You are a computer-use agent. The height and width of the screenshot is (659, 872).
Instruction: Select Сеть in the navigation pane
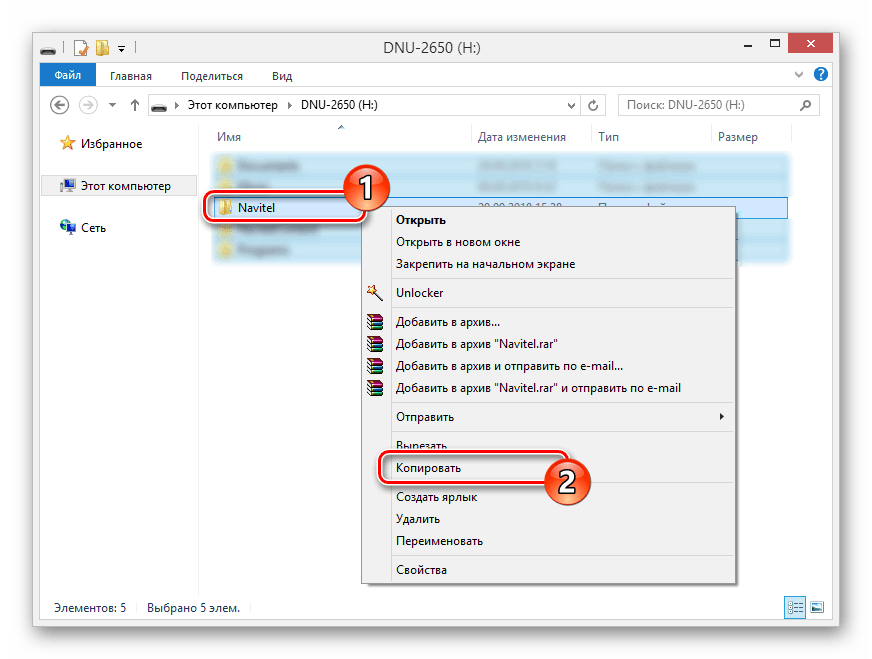93,228
